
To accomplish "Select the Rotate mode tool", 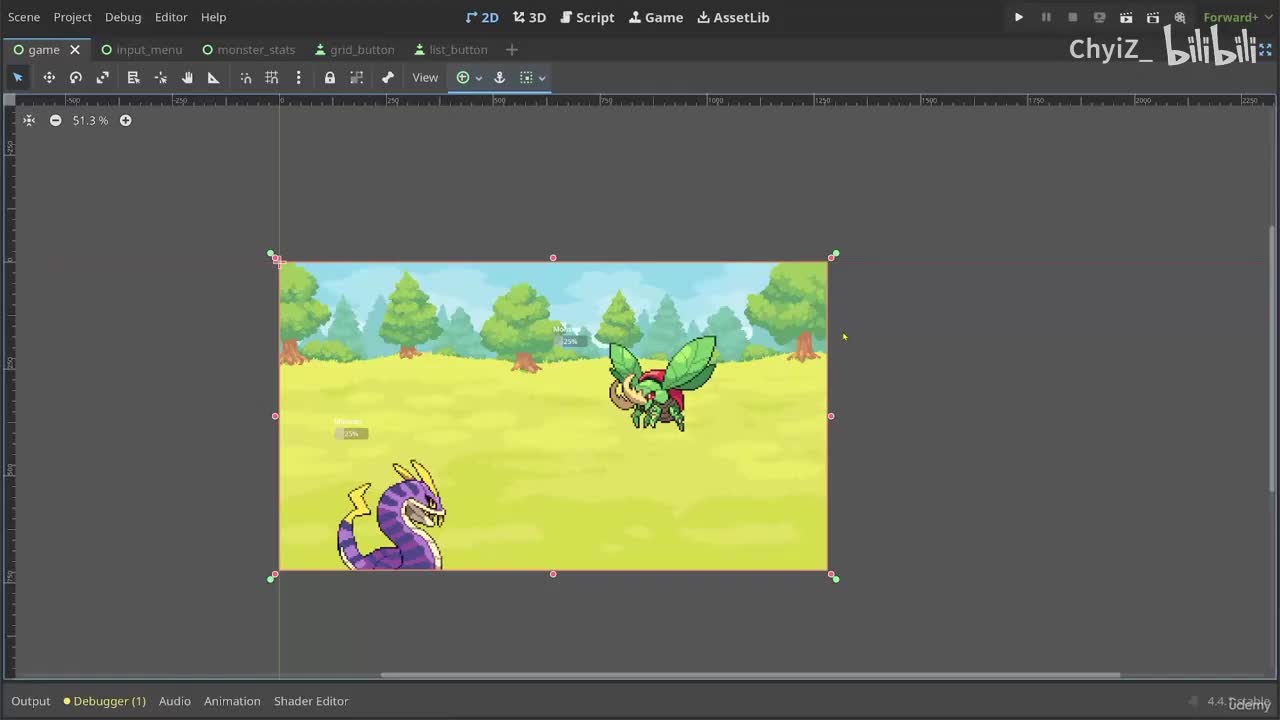I will (75, 78).
